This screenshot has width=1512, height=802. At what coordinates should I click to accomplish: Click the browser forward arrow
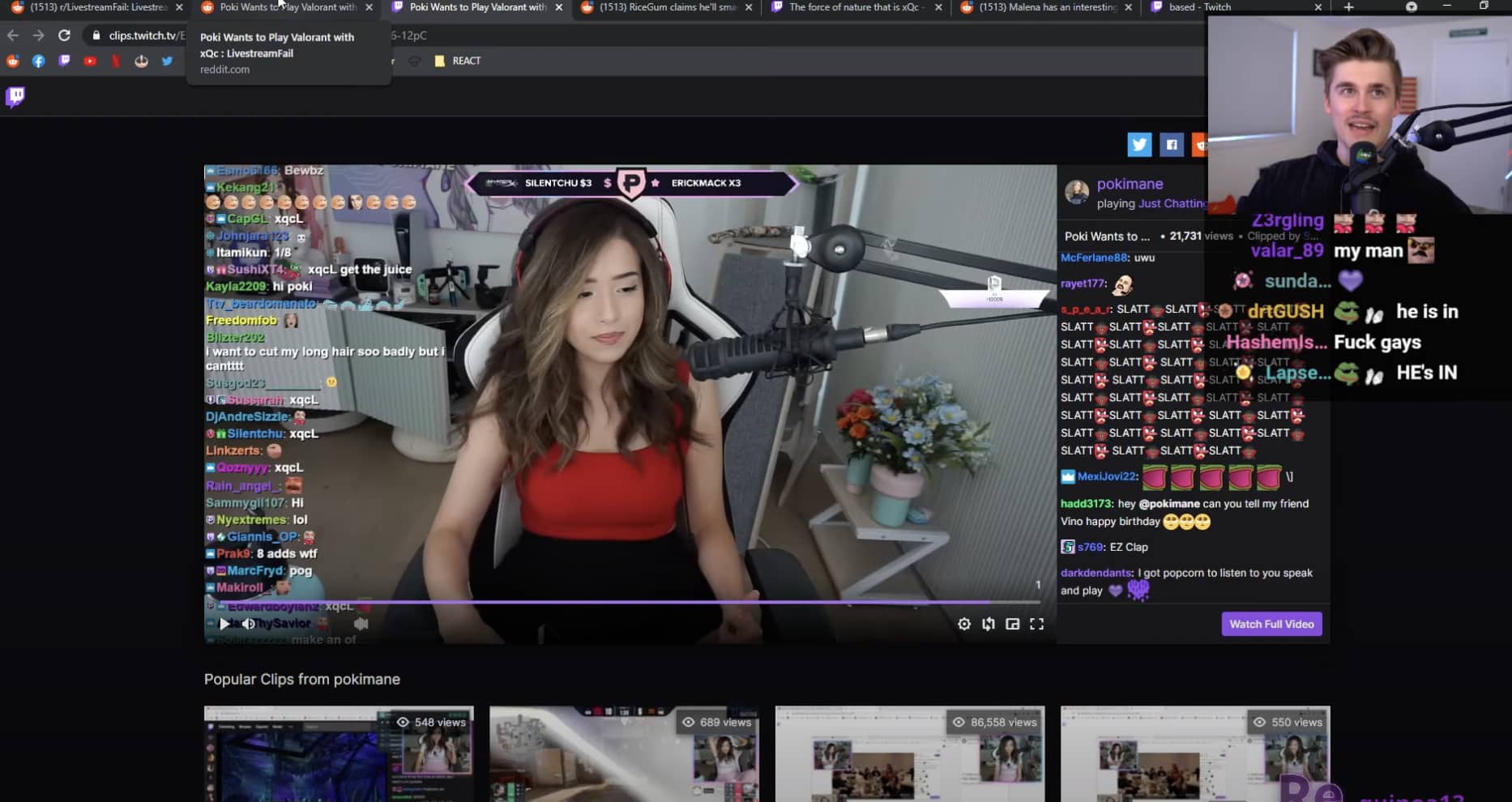38,36
